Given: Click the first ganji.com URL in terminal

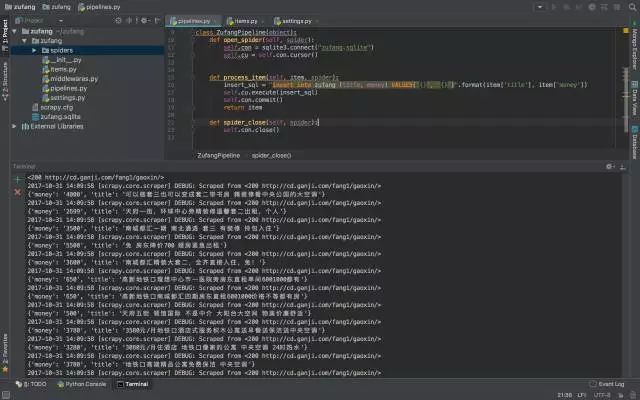Looking at the screenshot, I should [x=102, y=178].
